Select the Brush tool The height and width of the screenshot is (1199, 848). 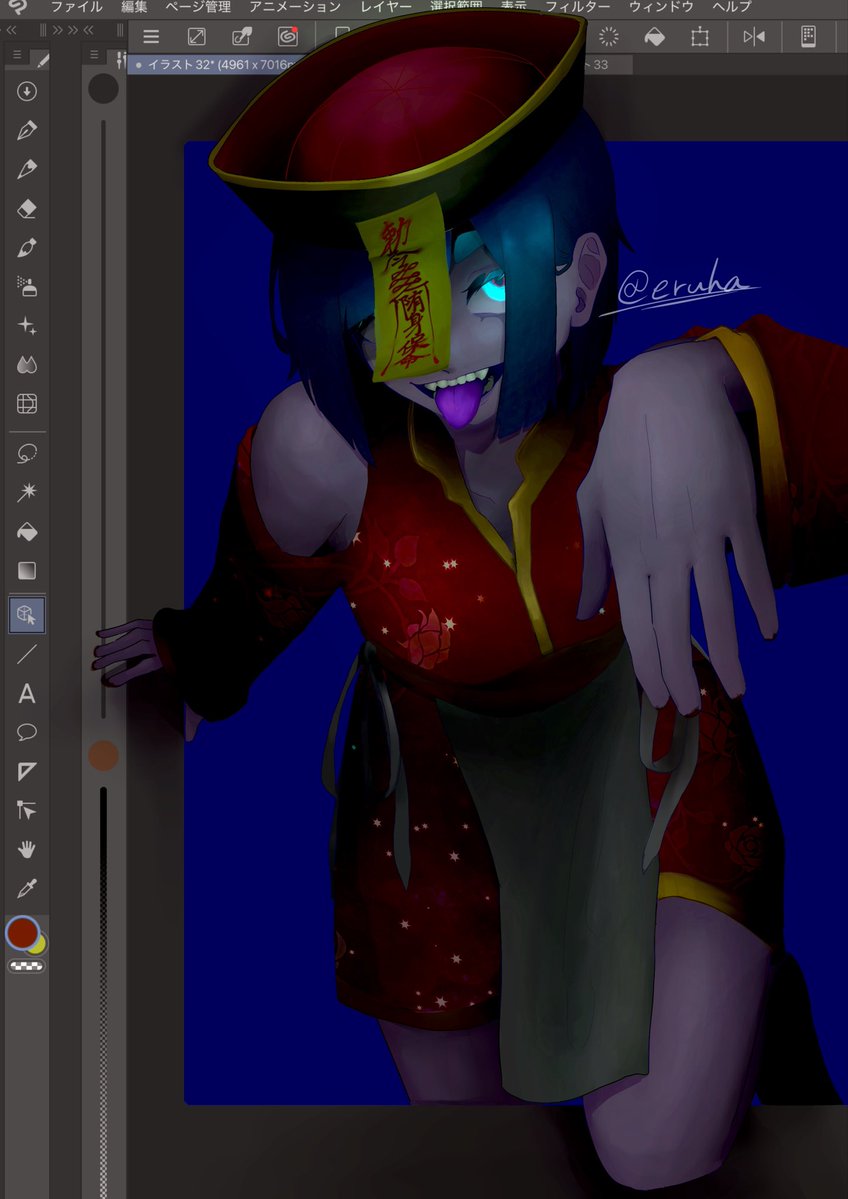point(27,248)
